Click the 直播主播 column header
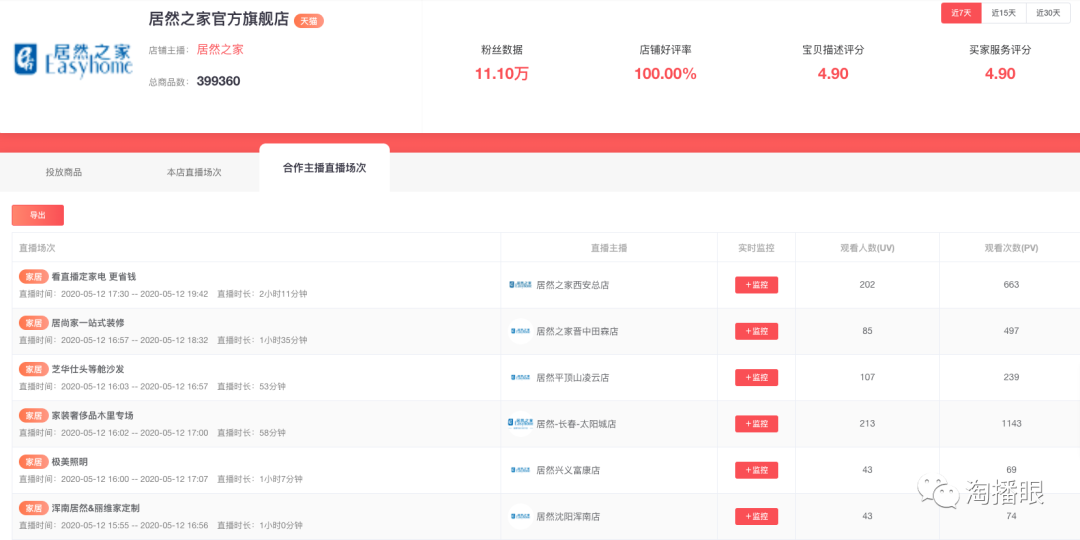The image size is (1080, 540). coord(609,248)
